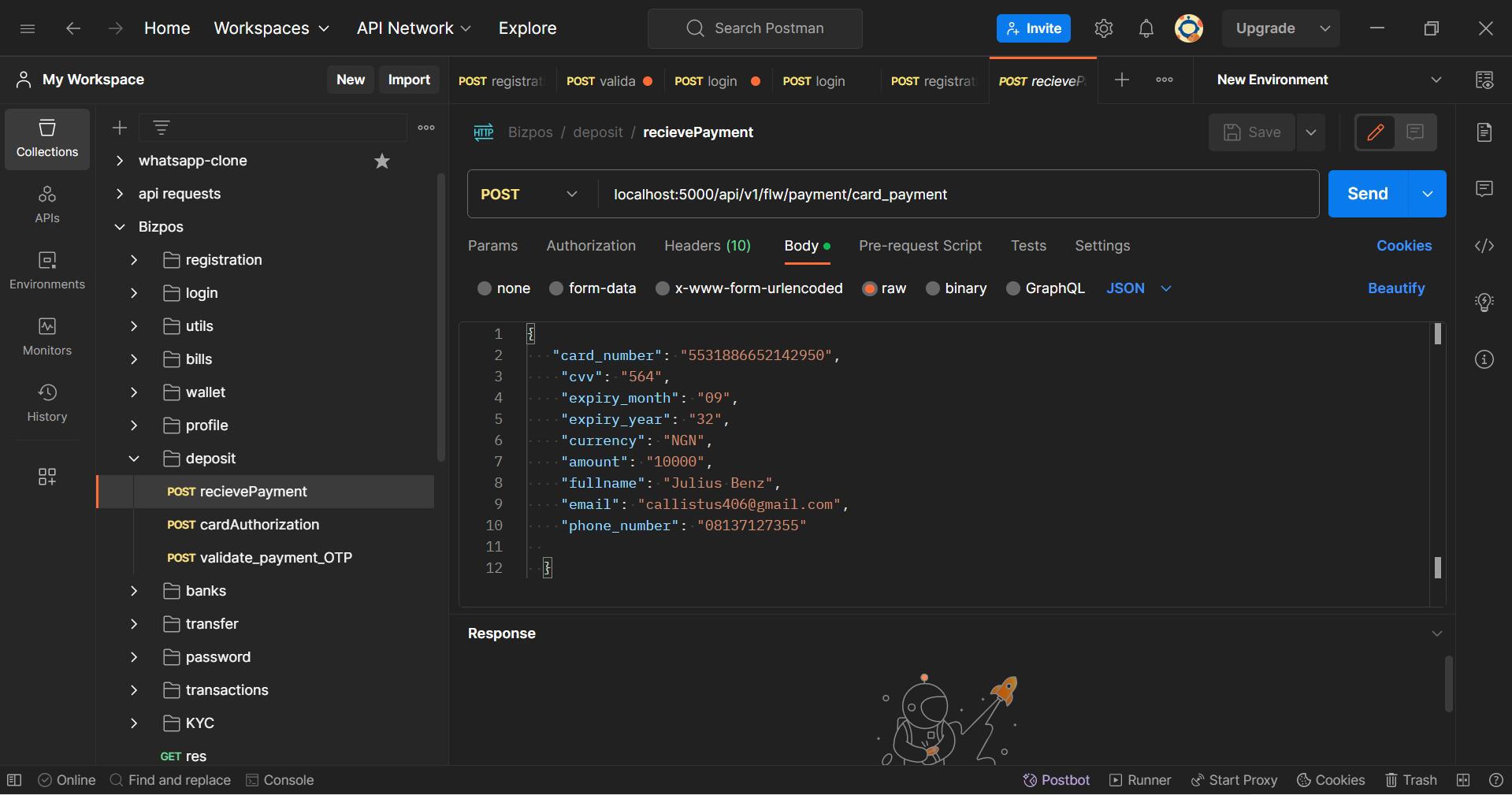Open the Send button dropdown arrow
Viewport: 1512px width, 795px height.
[1428, 194]
